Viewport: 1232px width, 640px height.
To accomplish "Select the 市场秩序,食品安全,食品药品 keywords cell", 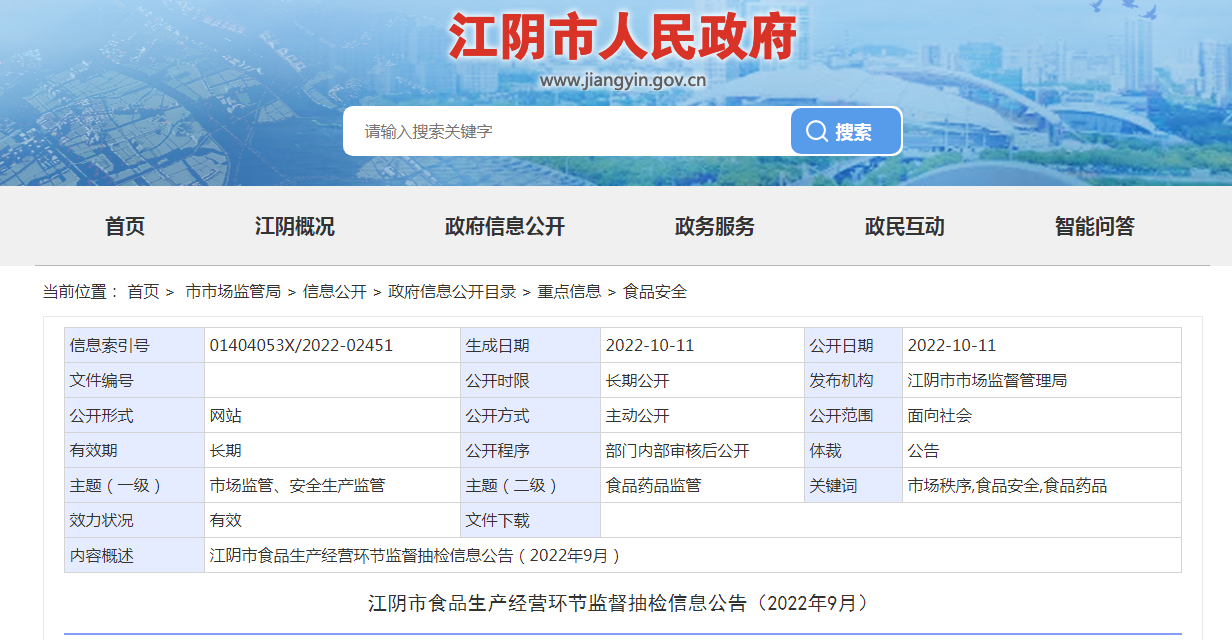I will click(1042, 486).
